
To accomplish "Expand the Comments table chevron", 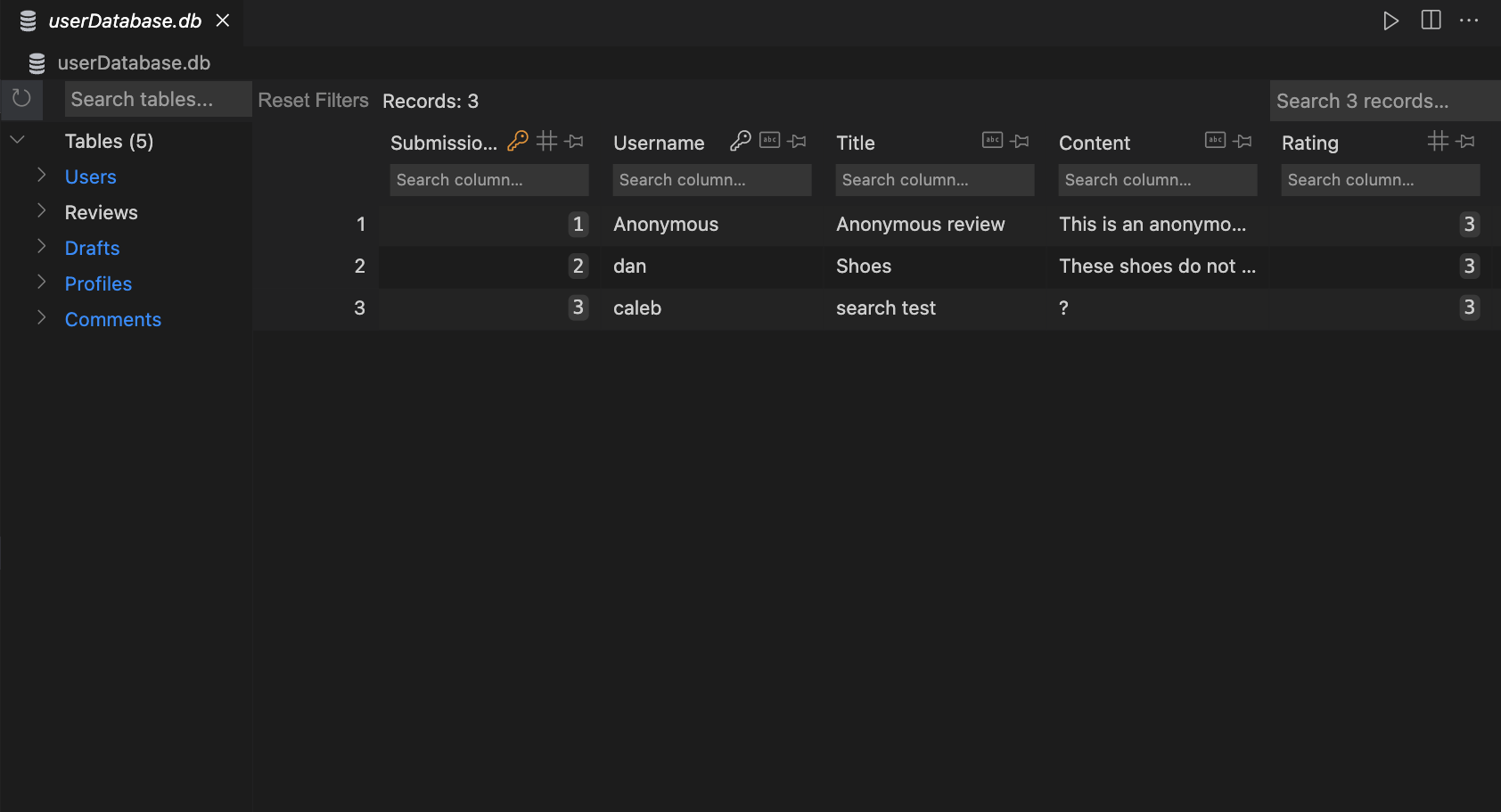I will tap(41, 318).
